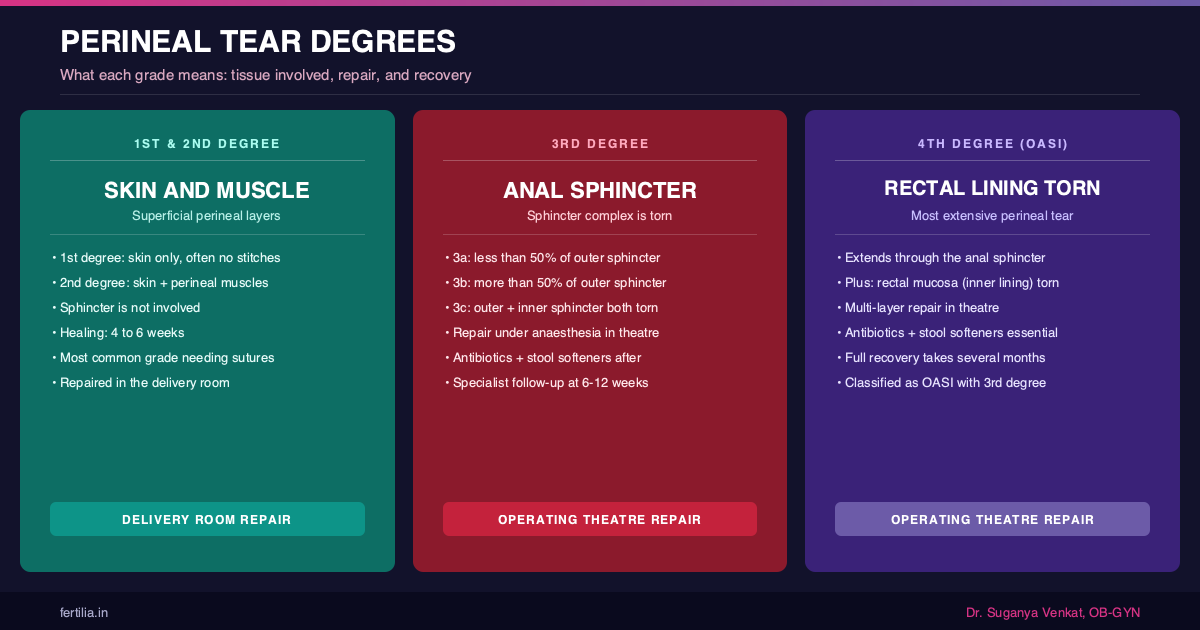Select the 4th Degree (OASI) label
This screenshot has height=630, width=1200.
(x=992, y=144)
